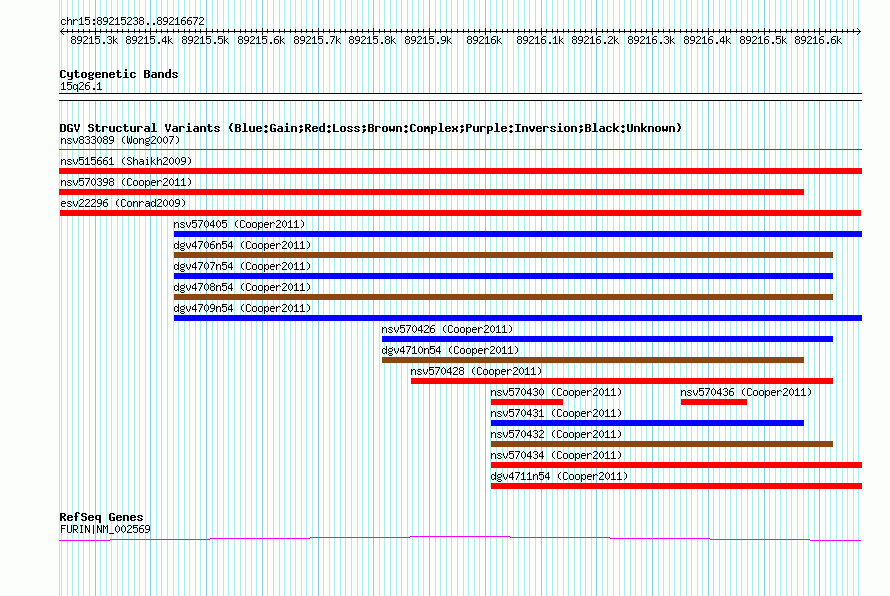Click the brown bar under dgv4710n54
890x596 pixels.
[593, 360]
